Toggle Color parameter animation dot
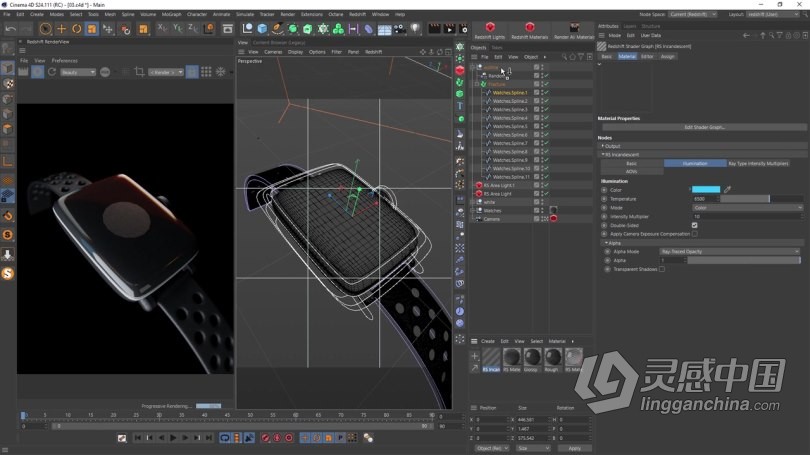This screenshot has height=455, width=810. [604, 190]
